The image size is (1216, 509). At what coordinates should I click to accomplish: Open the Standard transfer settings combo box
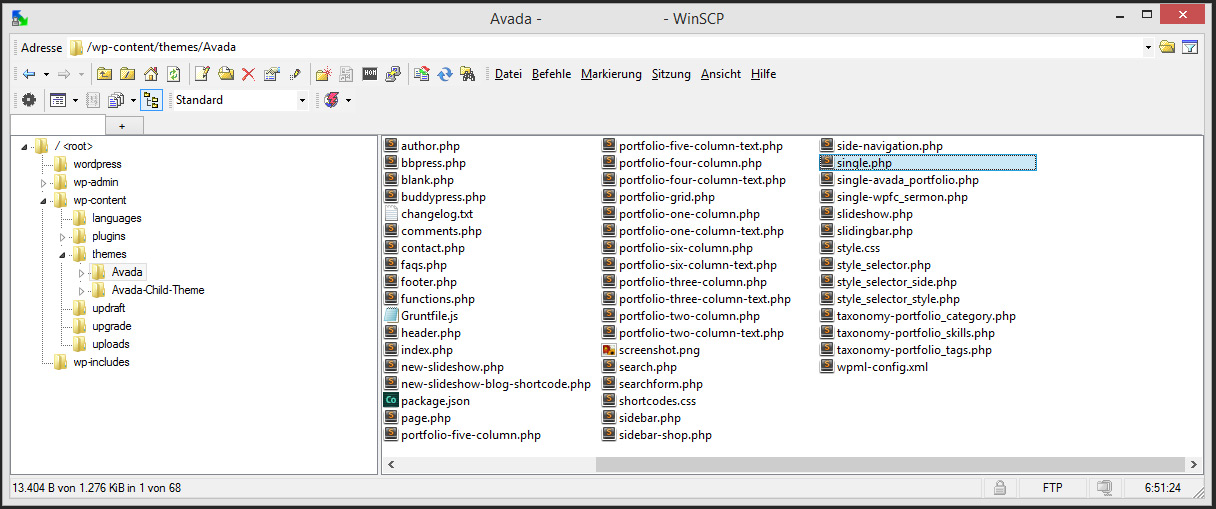click(x=239, y=100)
